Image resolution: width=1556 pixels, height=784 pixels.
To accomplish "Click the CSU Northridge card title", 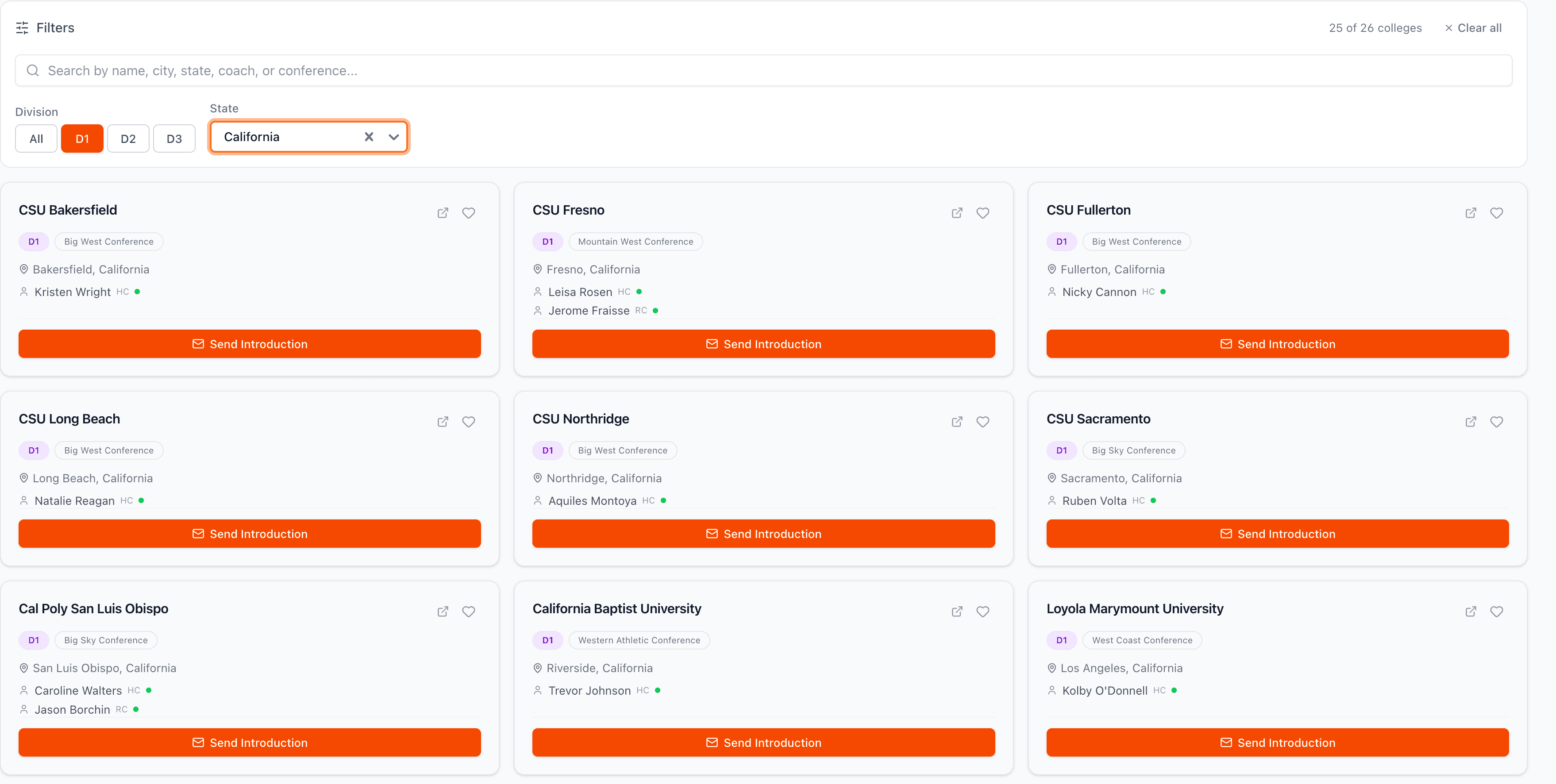I will point(581,419).
